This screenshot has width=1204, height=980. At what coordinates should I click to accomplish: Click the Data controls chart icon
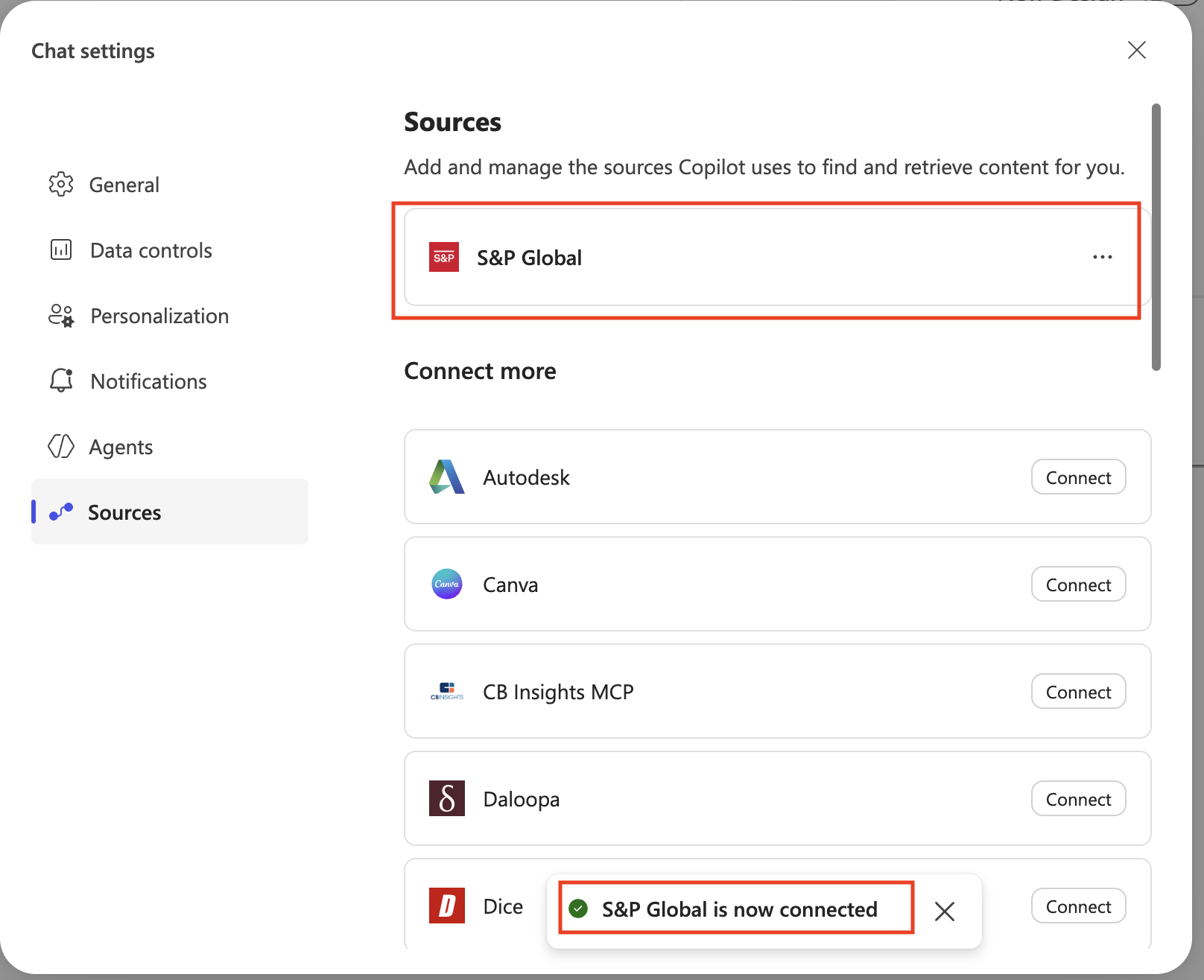[x=61, y=249]
